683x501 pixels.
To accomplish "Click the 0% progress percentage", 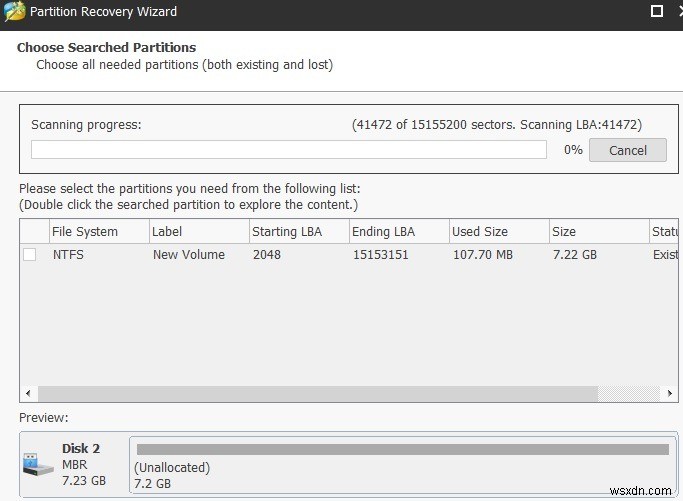I will (573, 149).
